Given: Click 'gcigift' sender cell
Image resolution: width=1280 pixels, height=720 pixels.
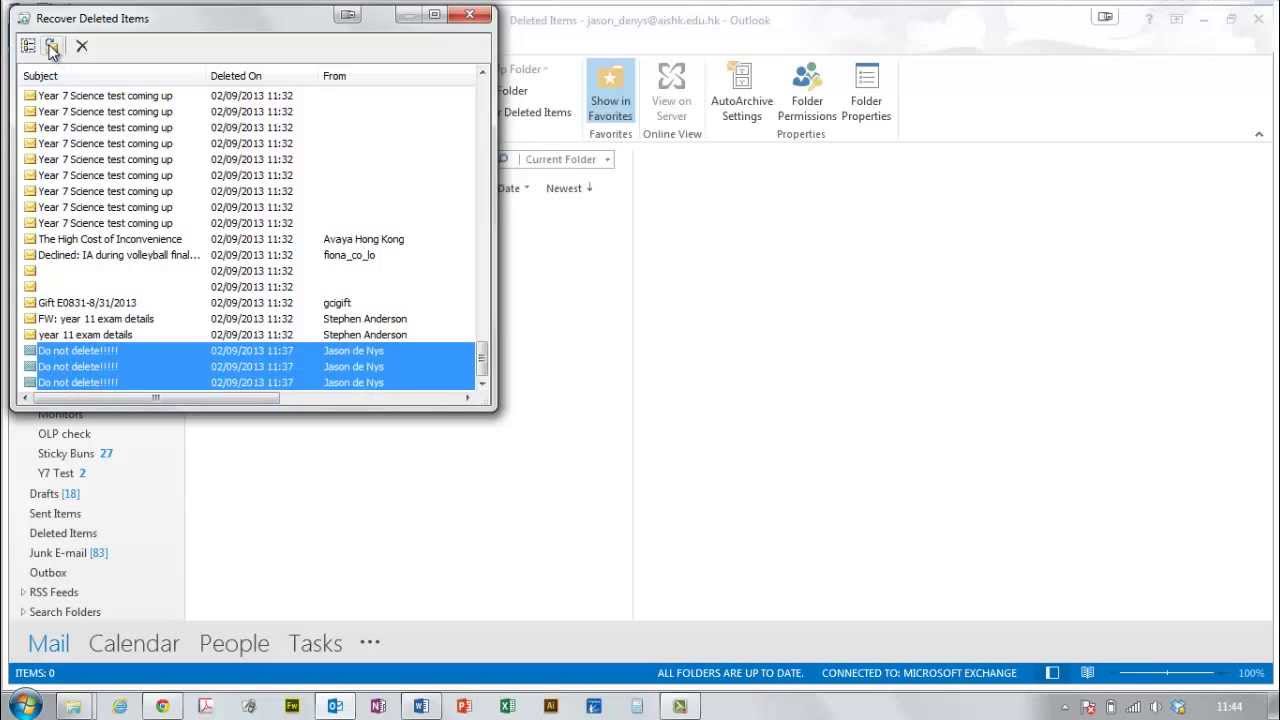Looking at the screenshot, I should coord(337,303).
